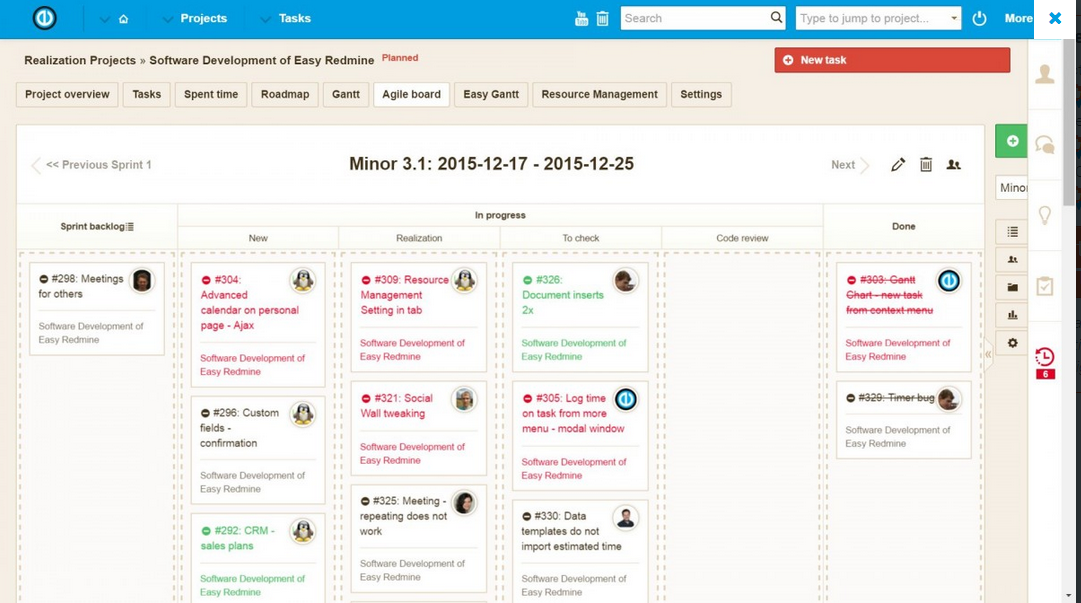The width and height of the screenshot is (1081, 603).
Task: Click the page scrollbar down arrow
Action: coord(1069,595)
